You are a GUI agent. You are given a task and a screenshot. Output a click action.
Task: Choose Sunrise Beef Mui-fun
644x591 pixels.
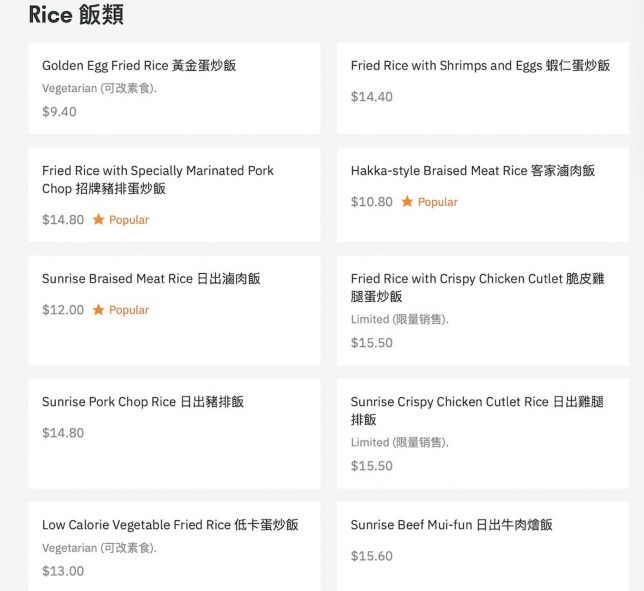pos(451,525)
